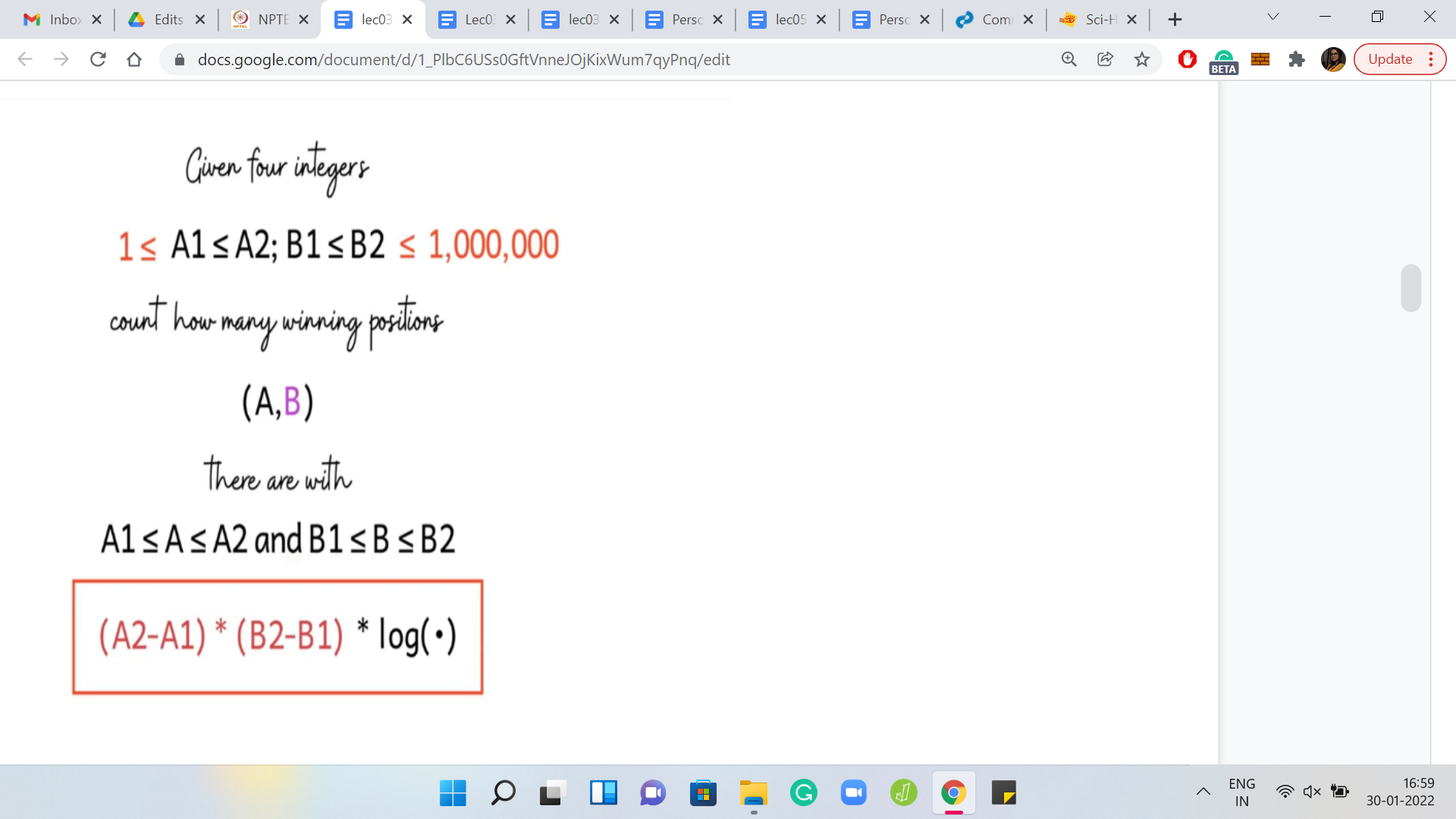Toggle the muted volume icon in system tray
Image resolution: width=1456 pixels, height=819 pixels.
(1311, 792)
